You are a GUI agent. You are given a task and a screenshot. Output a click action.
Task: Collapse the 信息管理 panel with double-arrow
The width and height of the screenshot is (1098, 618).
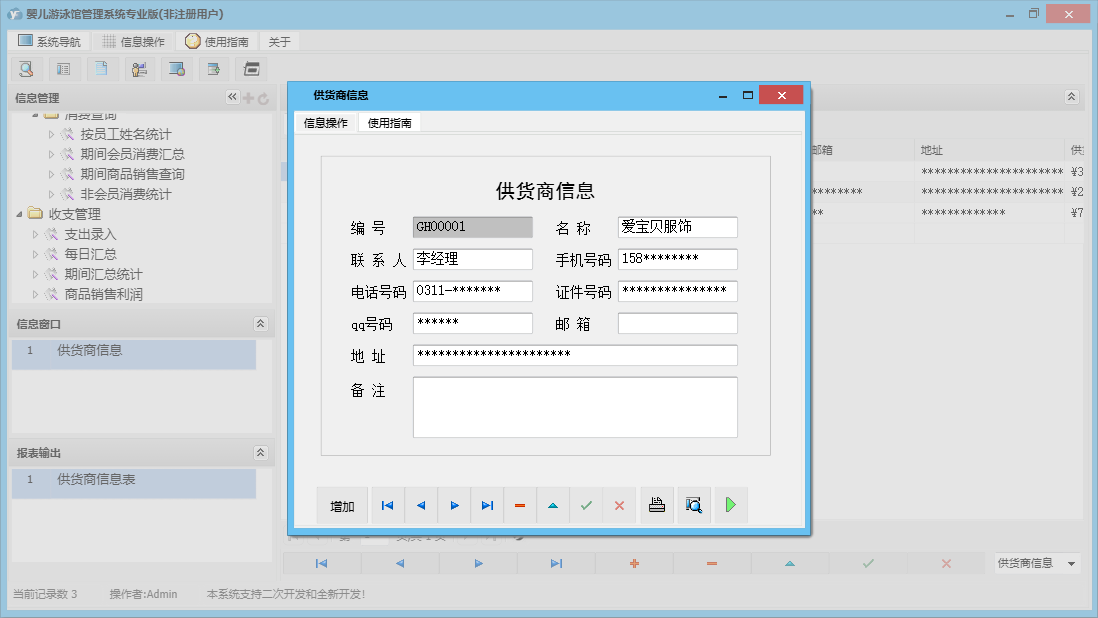coord(232,98)
